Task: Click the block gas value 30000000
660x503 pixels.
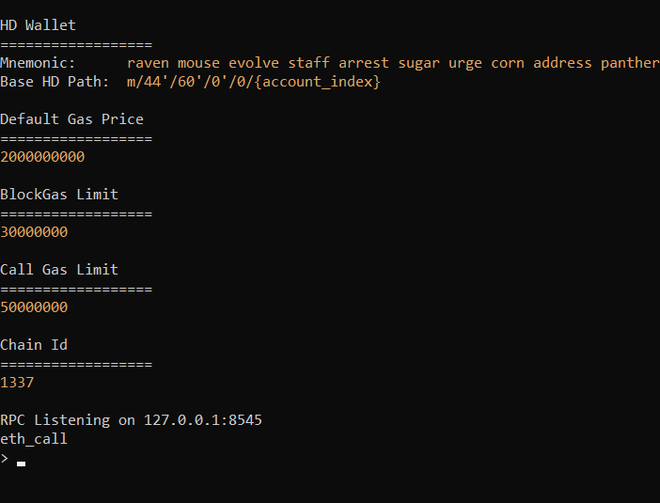Action: pos(34,232)
